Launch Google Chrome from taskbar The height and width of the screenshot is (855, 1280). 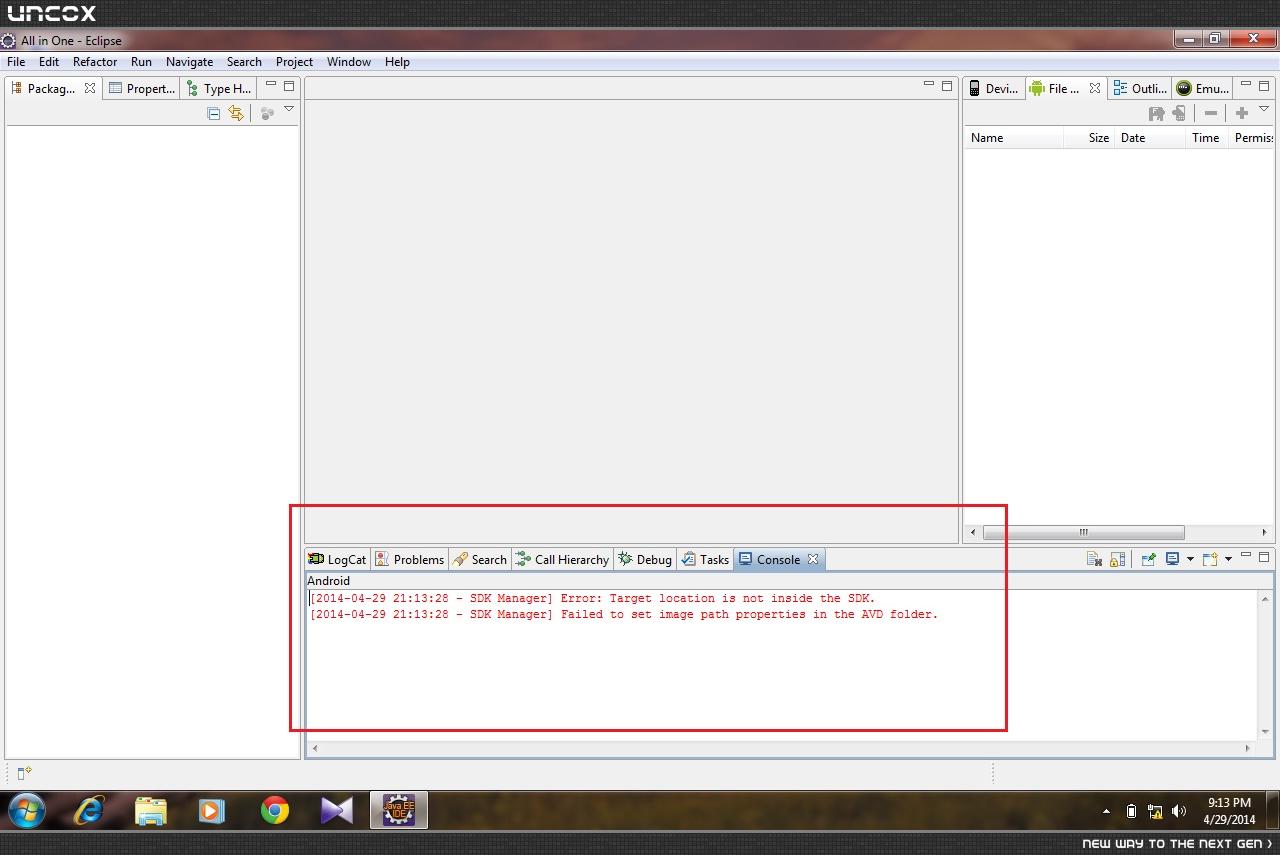[x=274, y=810]
